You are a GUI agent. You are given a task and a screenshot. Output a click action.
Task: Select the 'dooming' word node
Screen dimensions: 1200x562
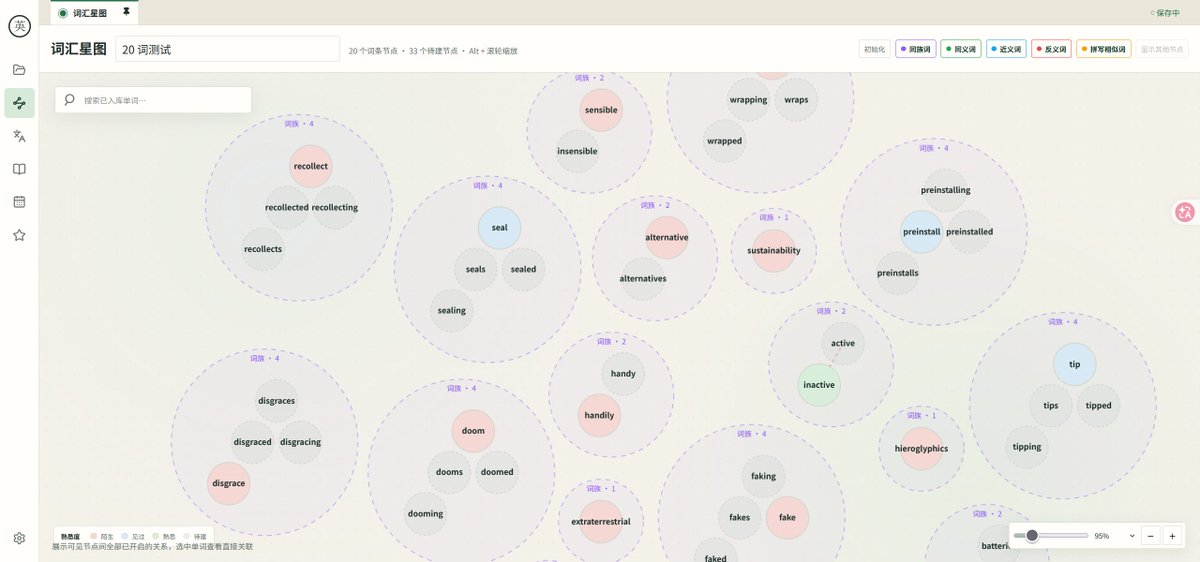coord(425,513)
